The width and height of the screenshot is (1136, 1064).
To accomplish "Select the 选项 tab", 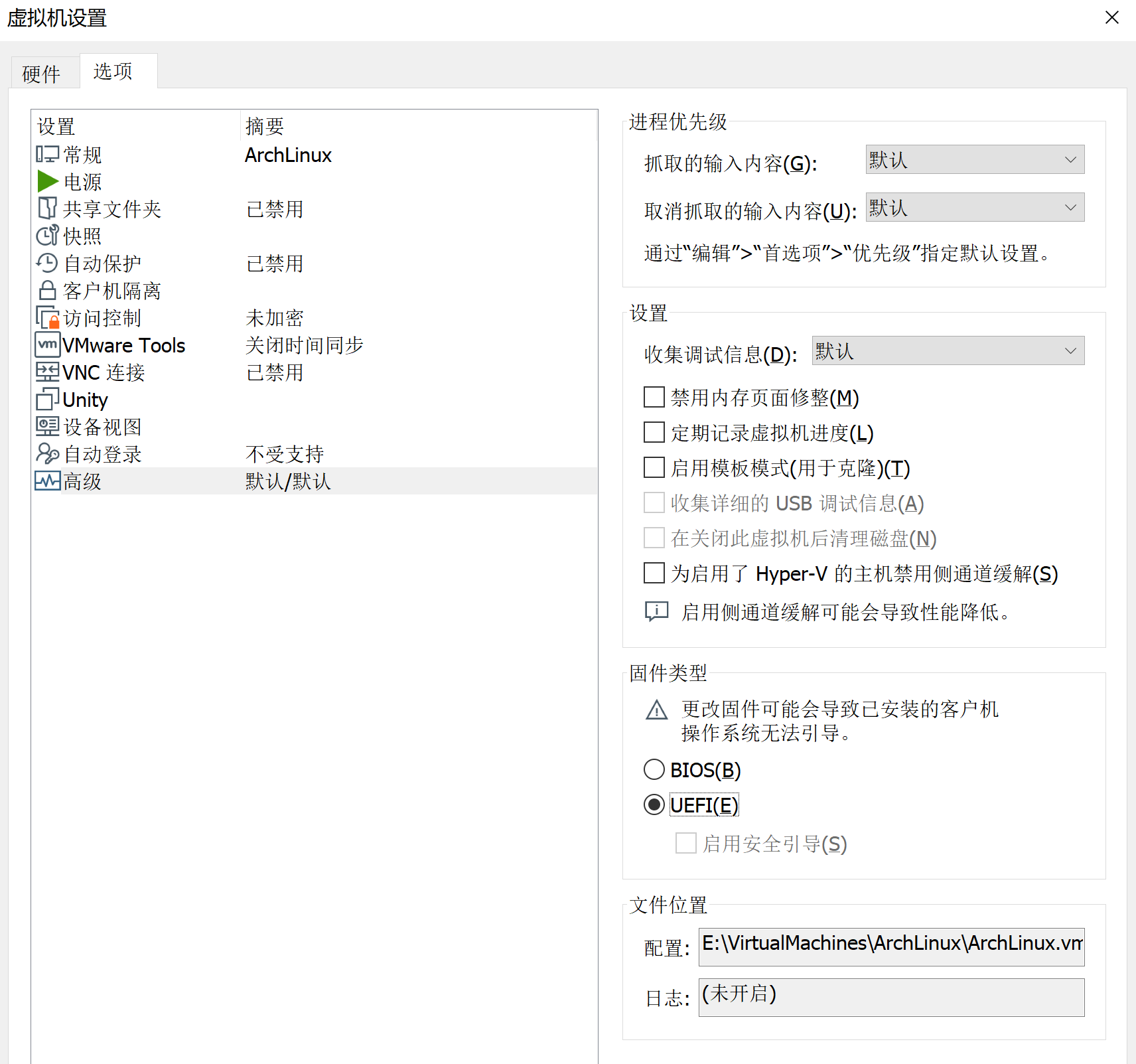I will 113,71.
